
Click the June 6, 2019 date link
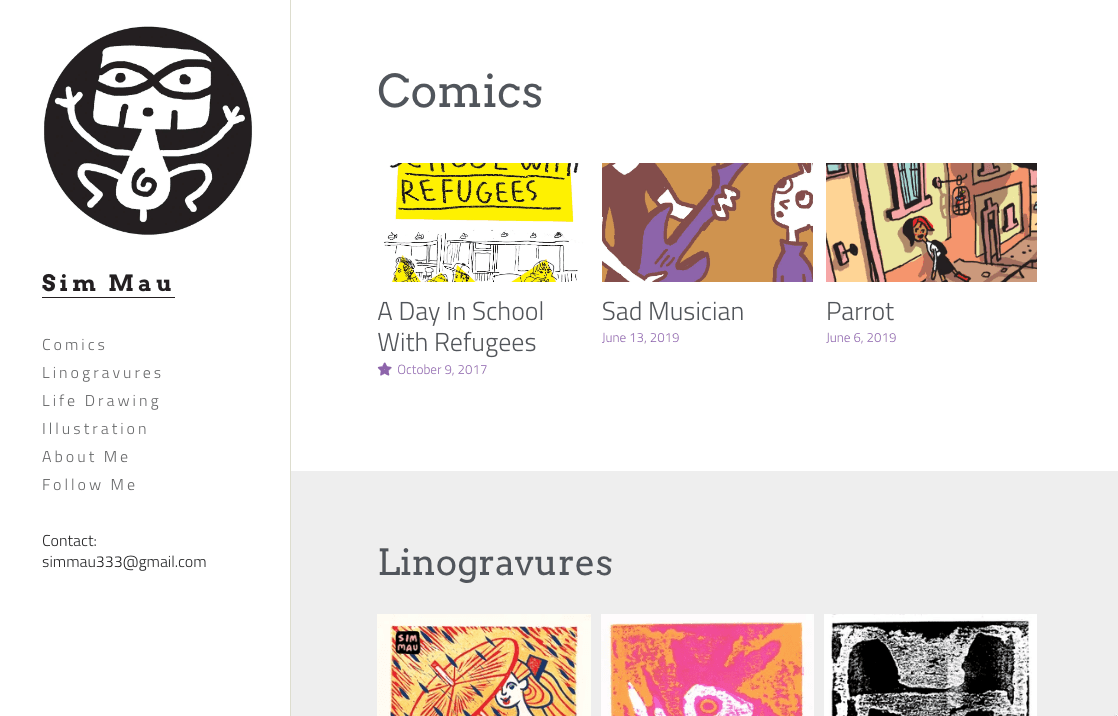tap(861, 338)
